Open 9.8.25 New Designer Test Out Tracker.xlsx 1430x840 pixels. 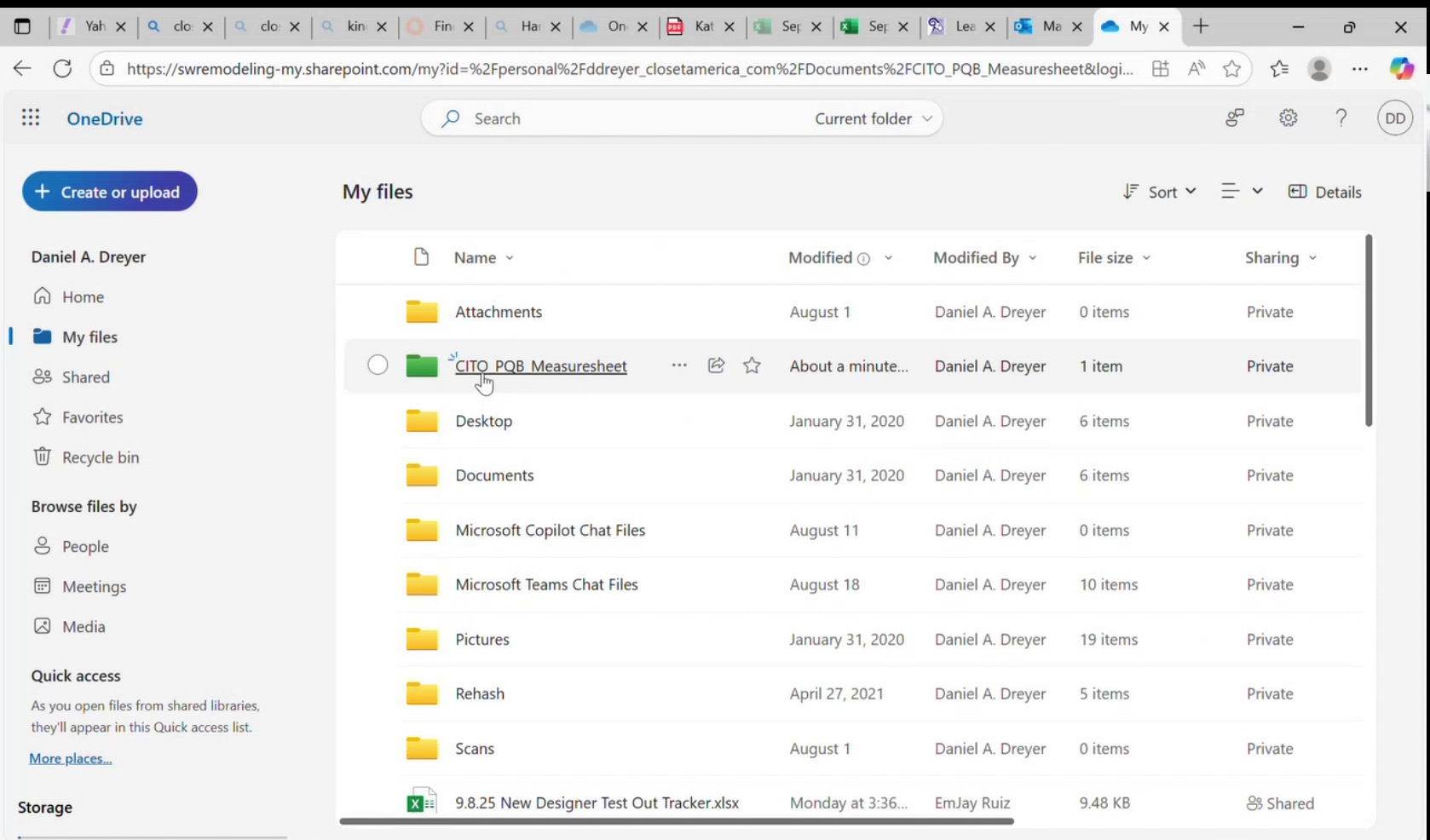click(x=596, y=802)
